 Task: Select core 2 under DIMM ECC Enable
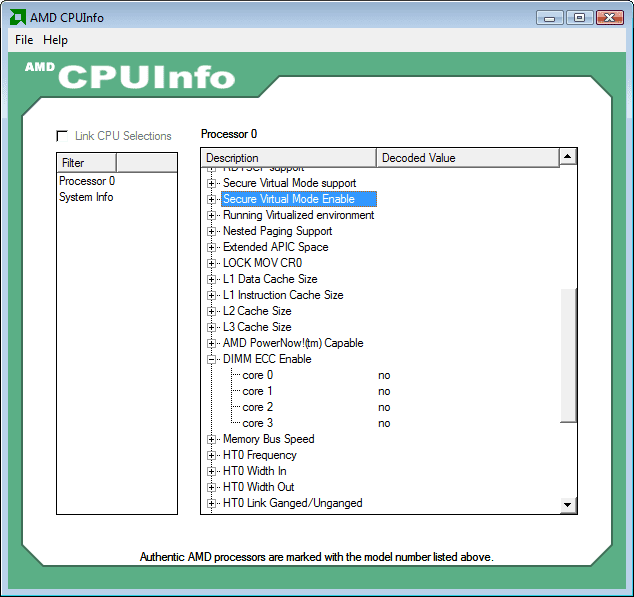(x=258, y=407)
